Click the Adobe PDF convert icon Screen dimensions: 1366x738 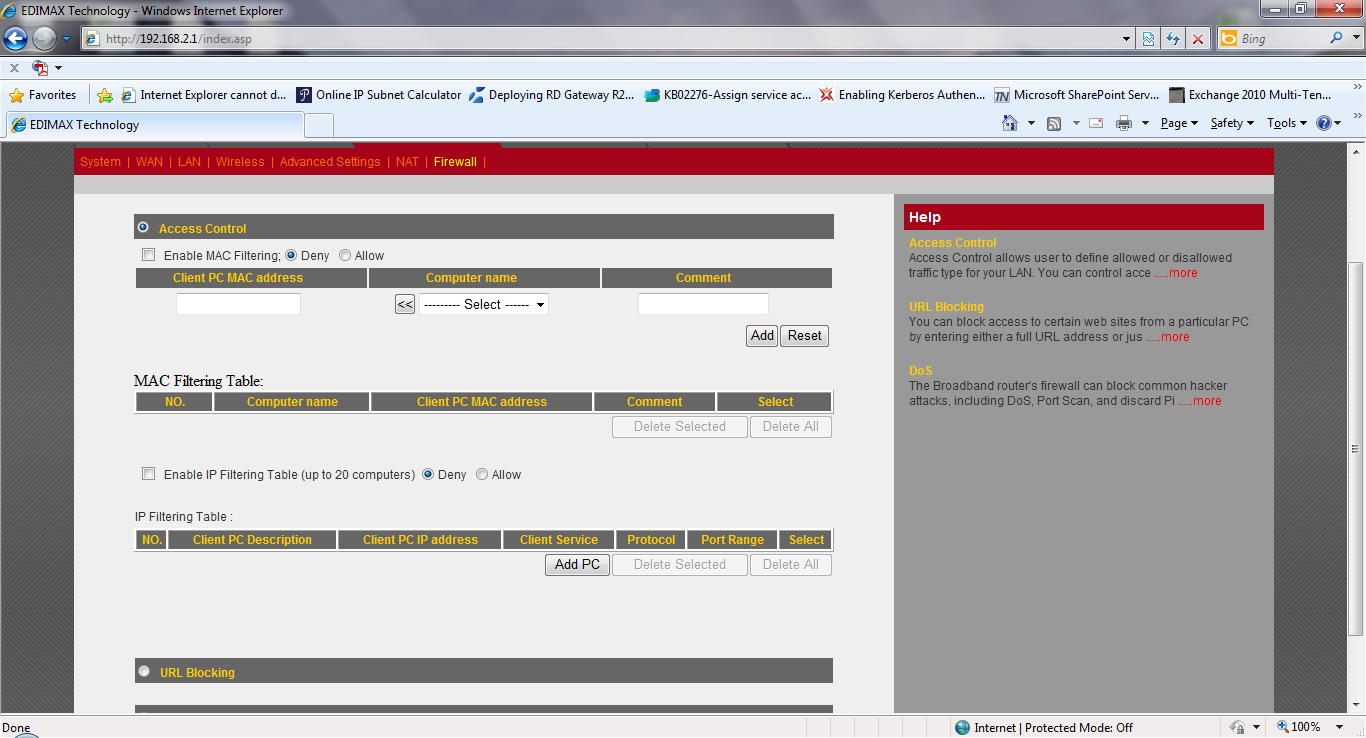[40, 68]
